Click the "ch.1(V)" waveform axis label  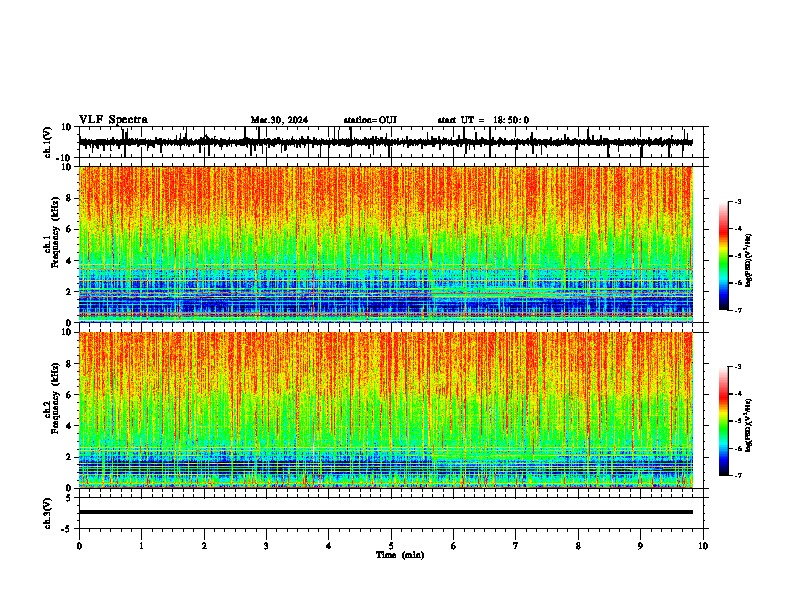(x=48, y=142)
